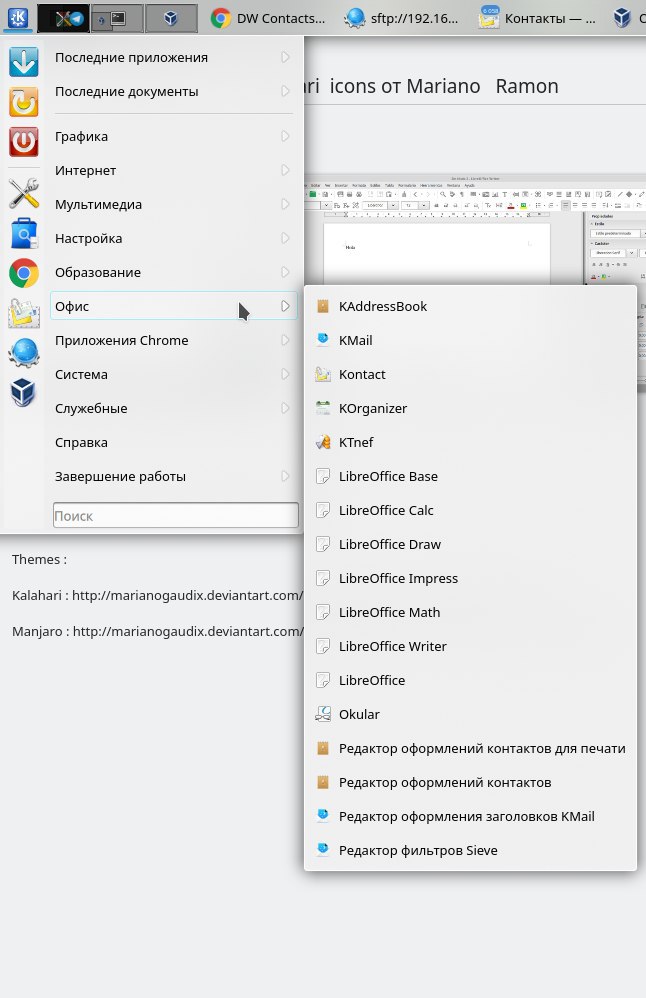Open the Служебные menu category
Screen dimensions: 646x998
(x=173, y=408)
